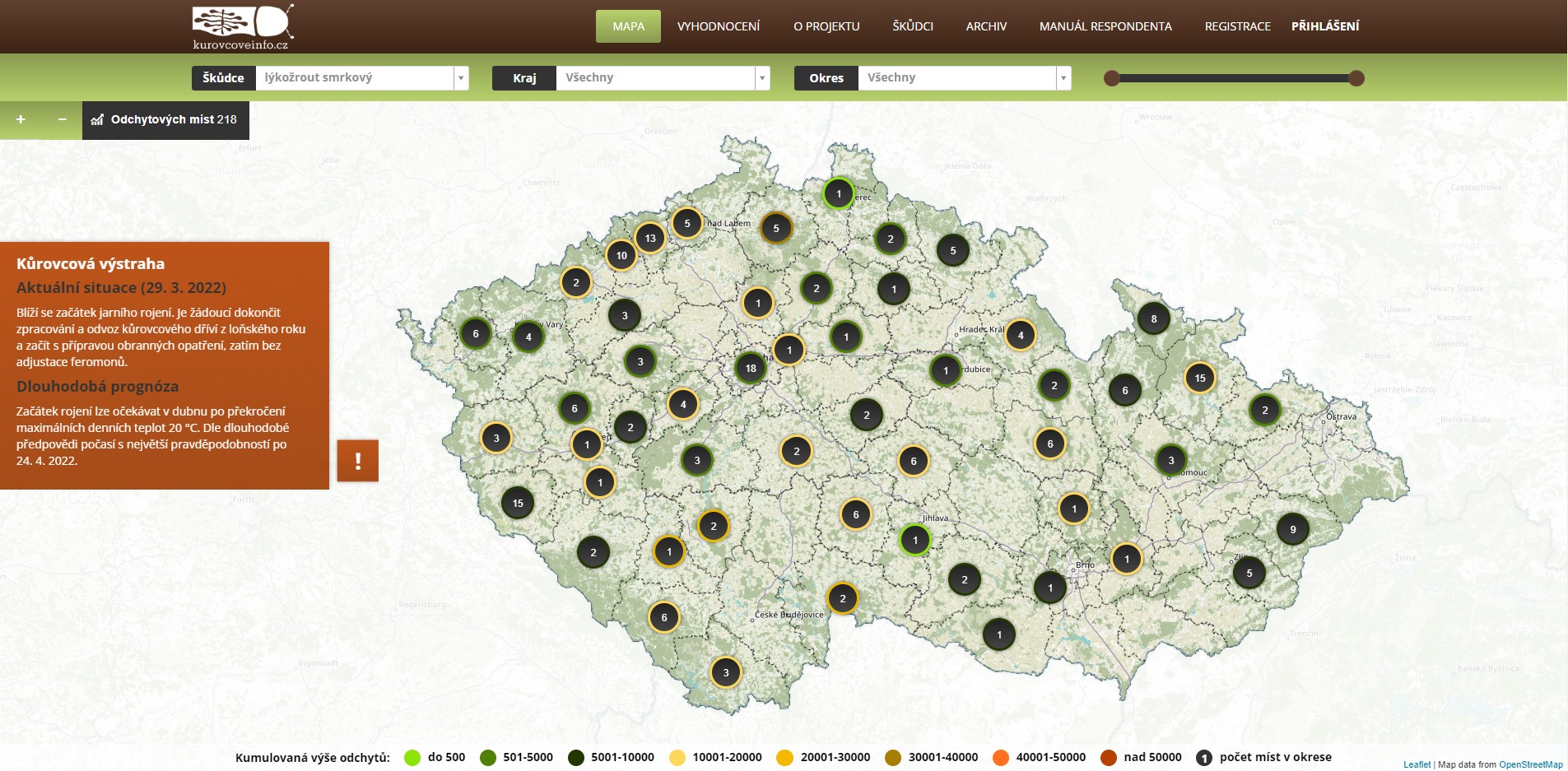Open the chart icon for Odchytových míst

pyautogui.click(x=97, y=120)
